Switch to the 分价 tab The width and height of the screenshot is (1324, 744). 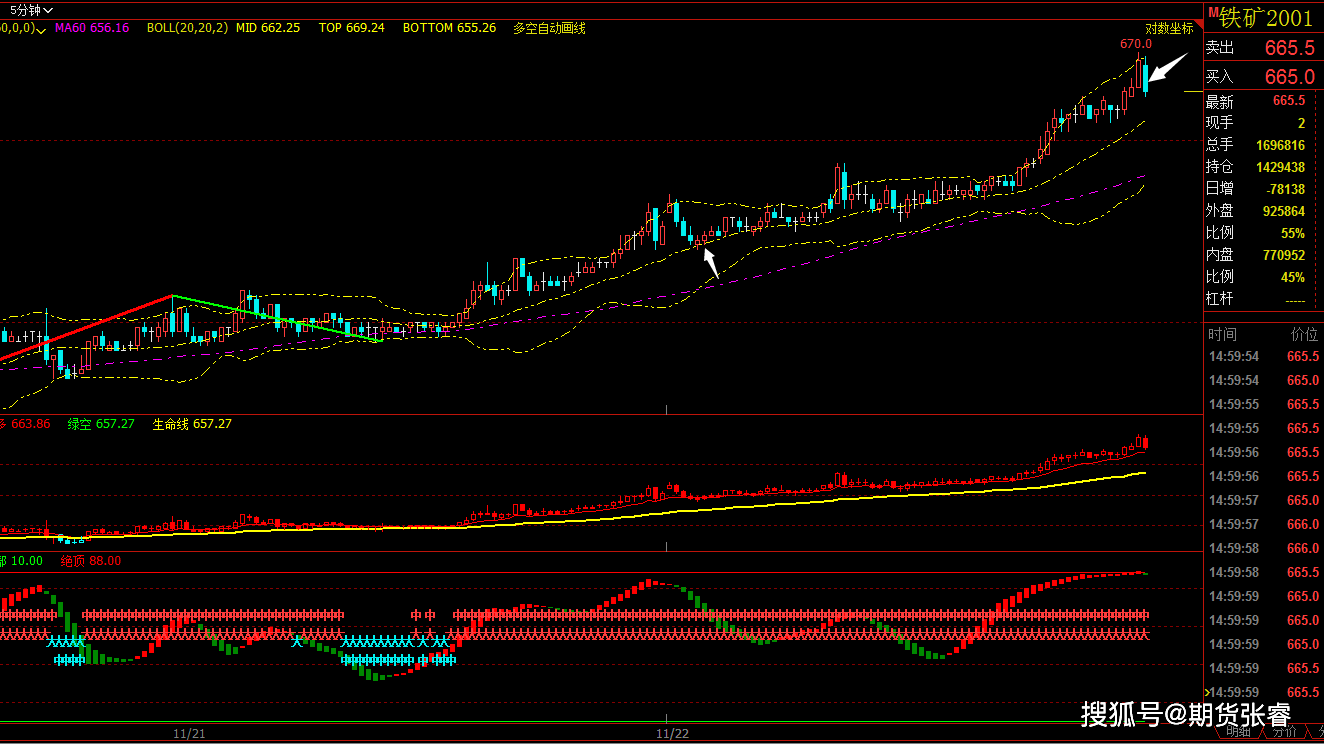coord(1284,731)
